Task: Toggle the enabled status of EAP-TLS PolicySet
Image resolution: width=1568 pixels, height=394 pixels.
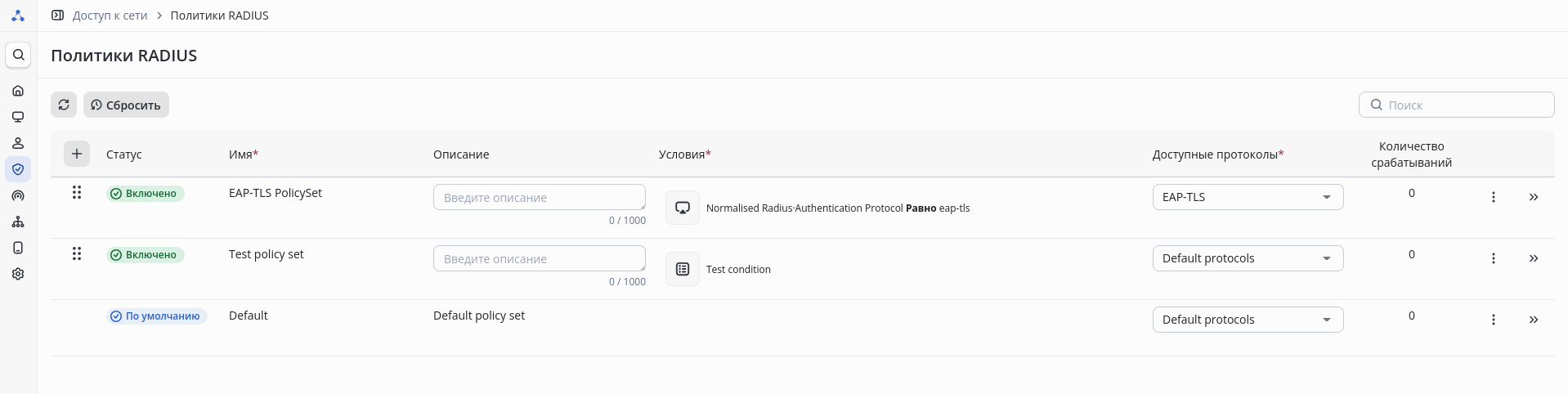Action: coord(146,194)
